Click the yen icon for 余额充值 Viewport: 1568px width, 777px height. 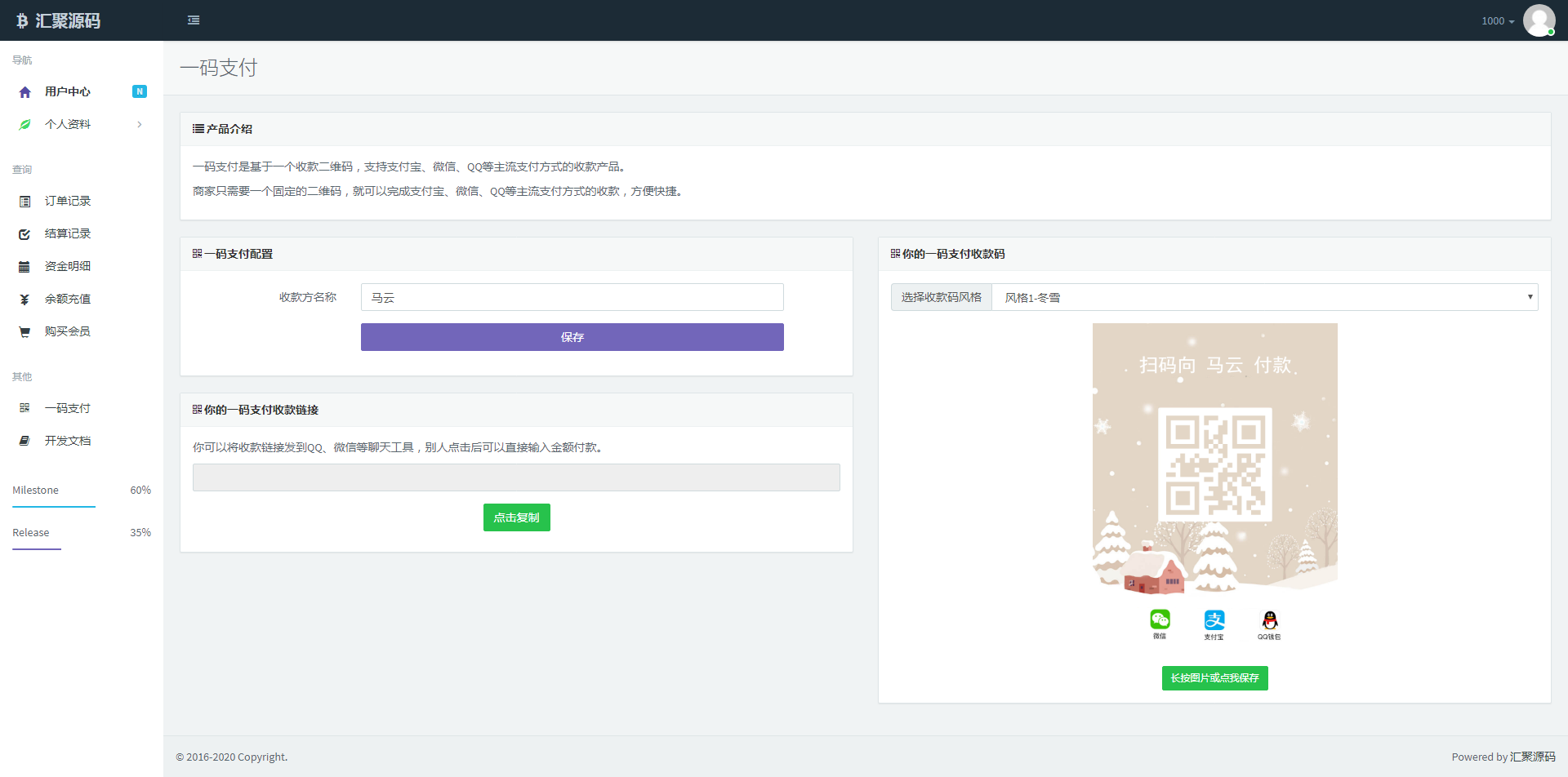(x=24, y=300)
